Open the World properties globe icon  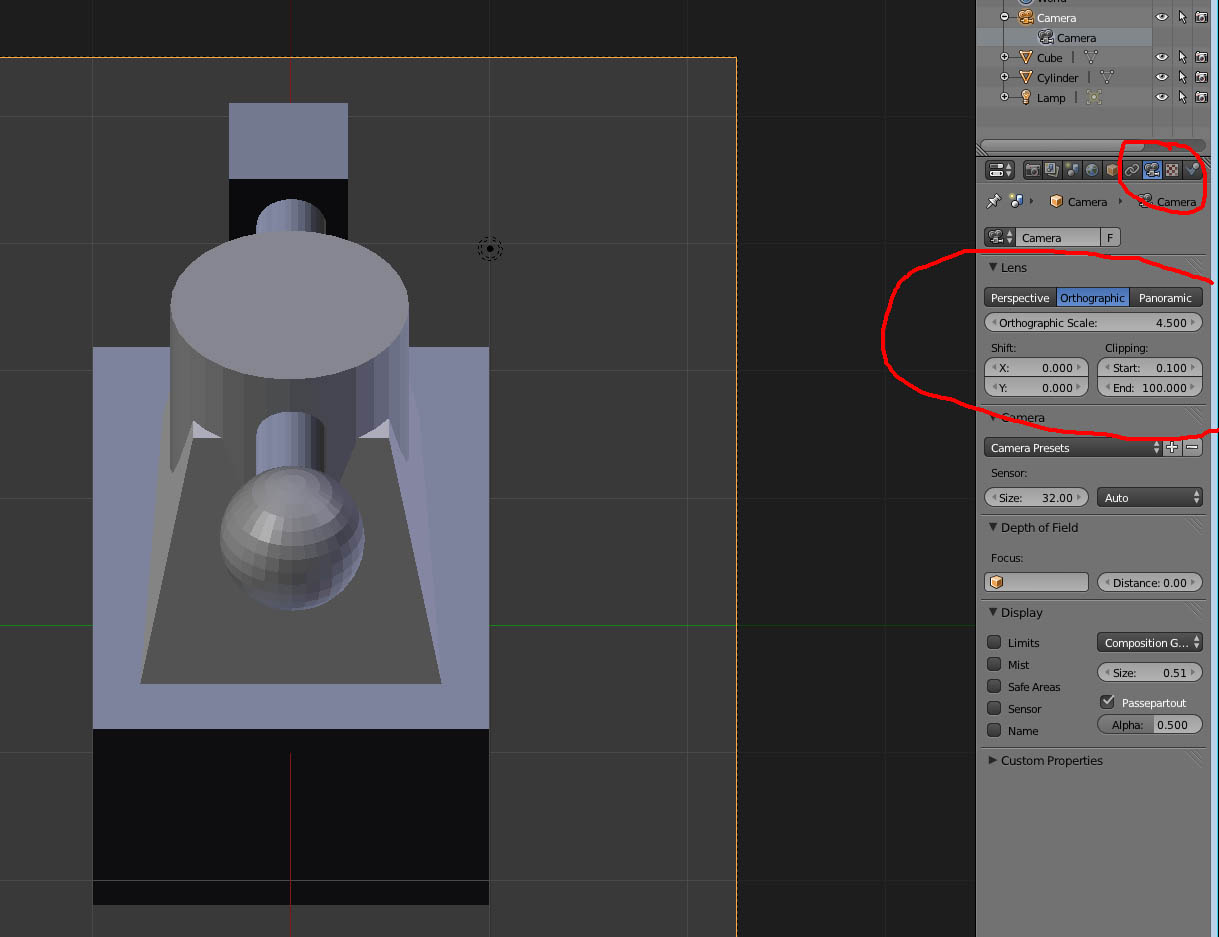(x=1092, y=170)
